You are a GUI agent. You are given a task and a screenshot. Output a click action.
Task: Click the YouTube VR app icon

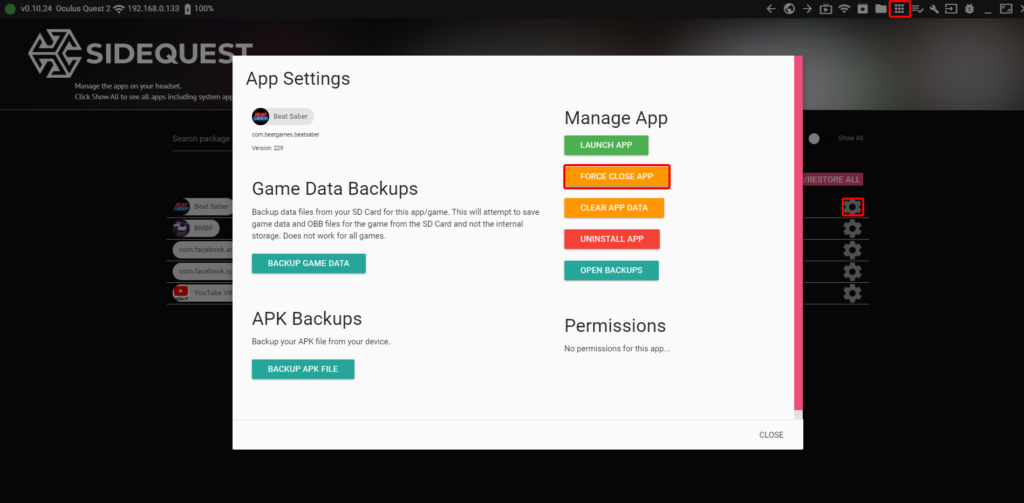point(181,293)
